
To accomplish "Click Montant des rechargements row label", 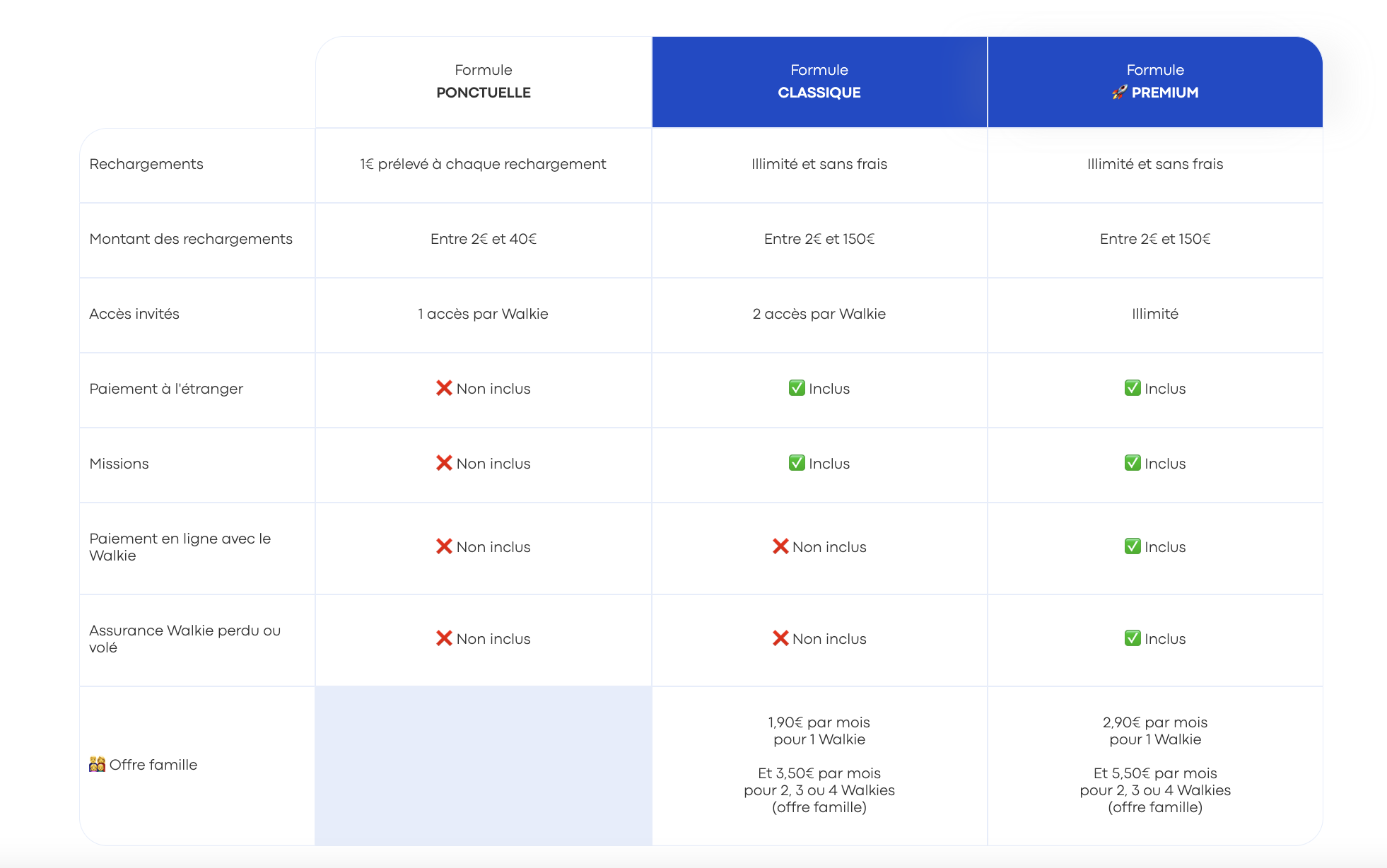I will [x=191, y=239].
